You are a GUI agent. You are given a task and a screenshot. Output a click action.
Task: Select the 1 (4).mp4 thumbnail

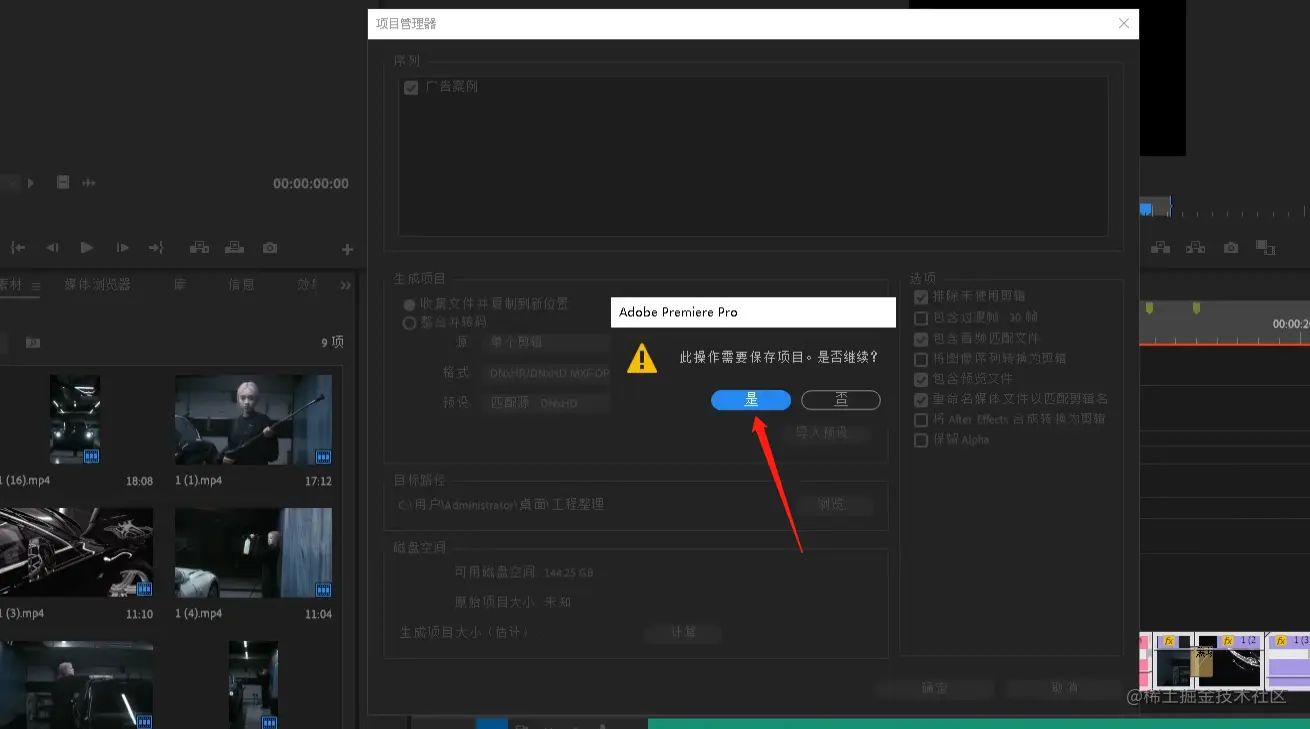tap(253, 552)
